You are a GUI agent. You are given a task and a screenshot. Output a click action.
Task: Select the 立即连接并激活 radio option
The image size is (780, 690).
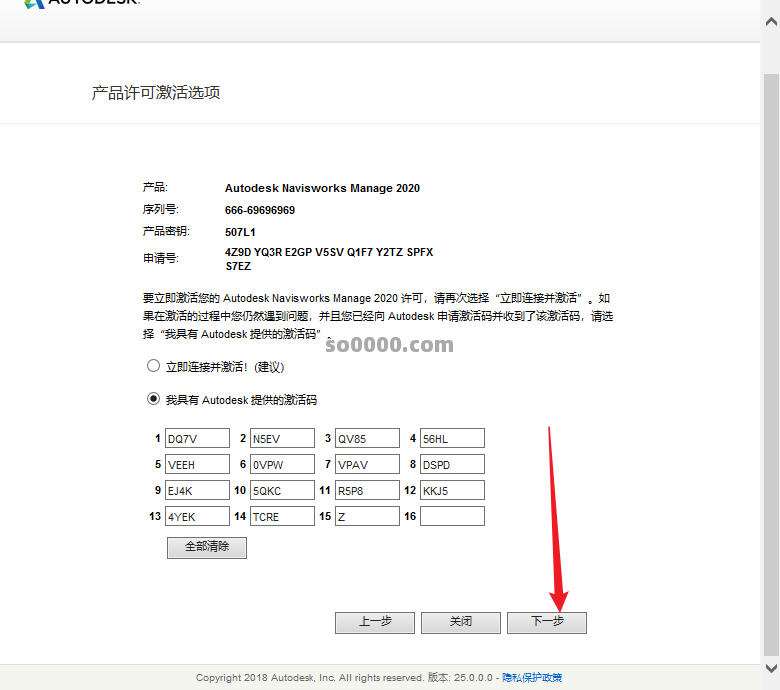153,366
